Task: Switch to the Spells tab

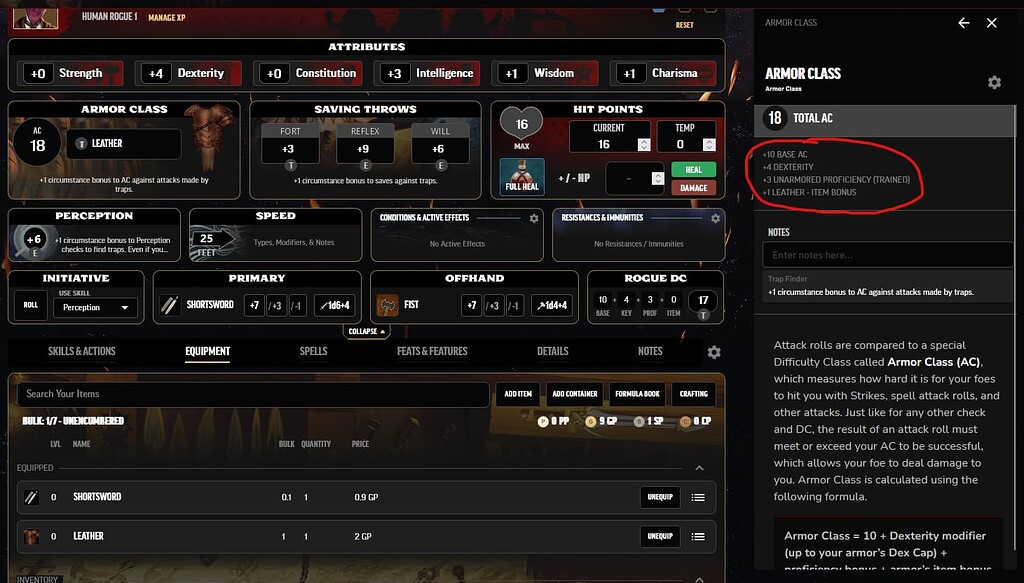Action: (x=313, y=351)
